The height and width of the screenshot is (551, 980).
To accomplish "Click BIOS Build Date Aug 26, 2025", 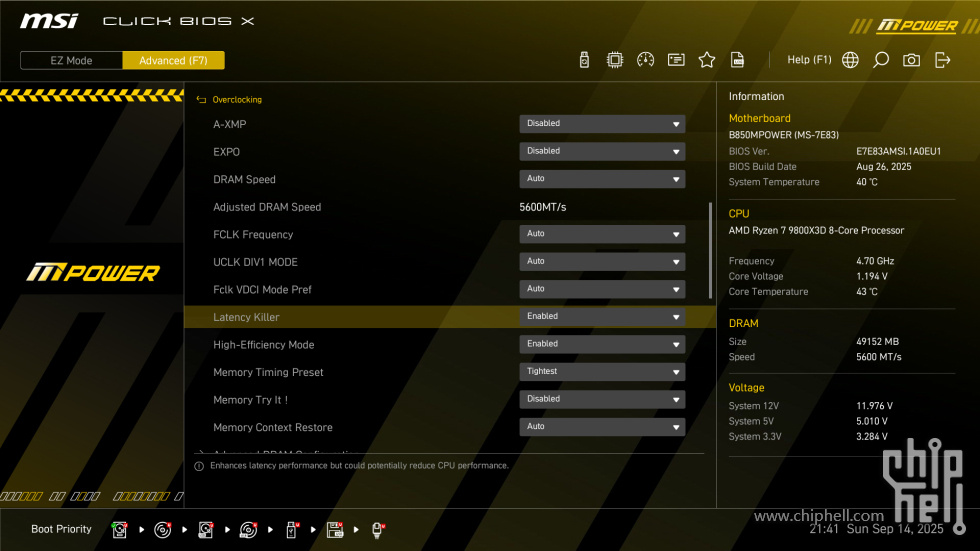I will [x=883, y=167].
